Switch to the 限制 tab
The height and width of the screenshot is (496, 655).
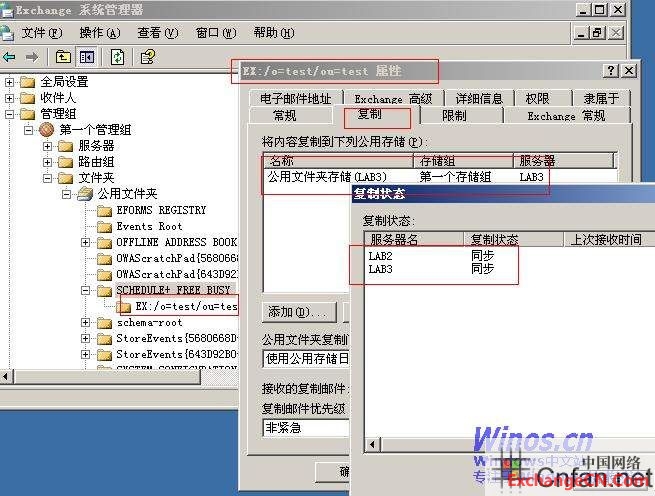tap(454, 115)
